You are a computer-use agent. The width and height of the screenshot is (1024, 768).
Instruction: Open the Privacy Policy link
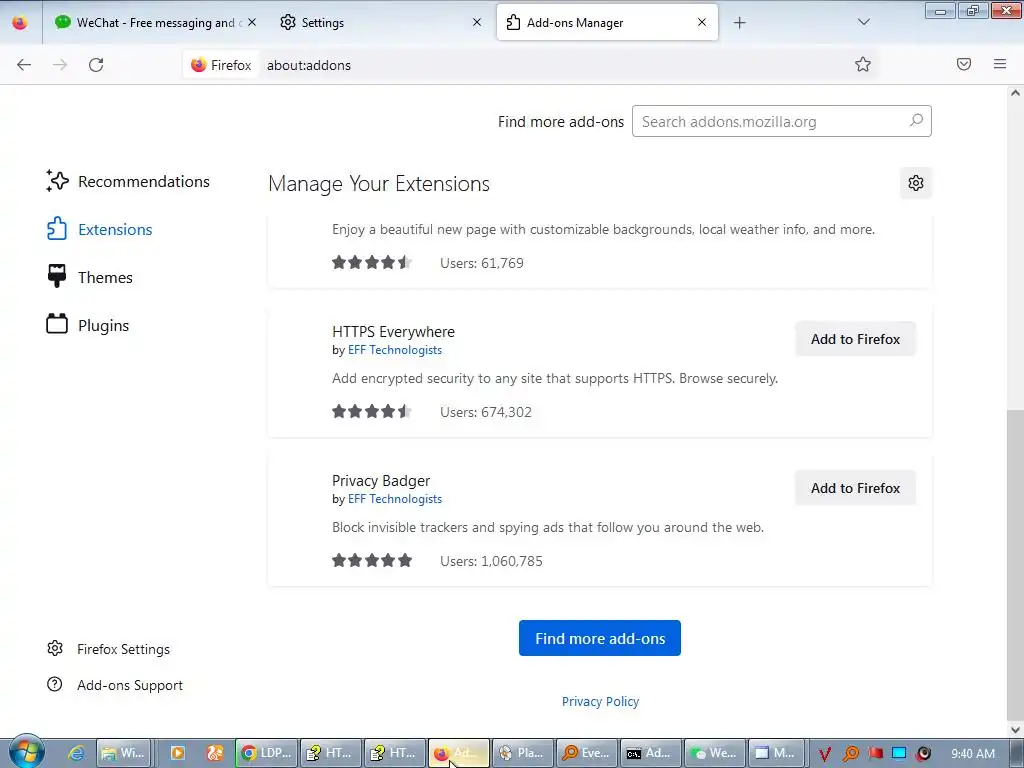[600, 701]
